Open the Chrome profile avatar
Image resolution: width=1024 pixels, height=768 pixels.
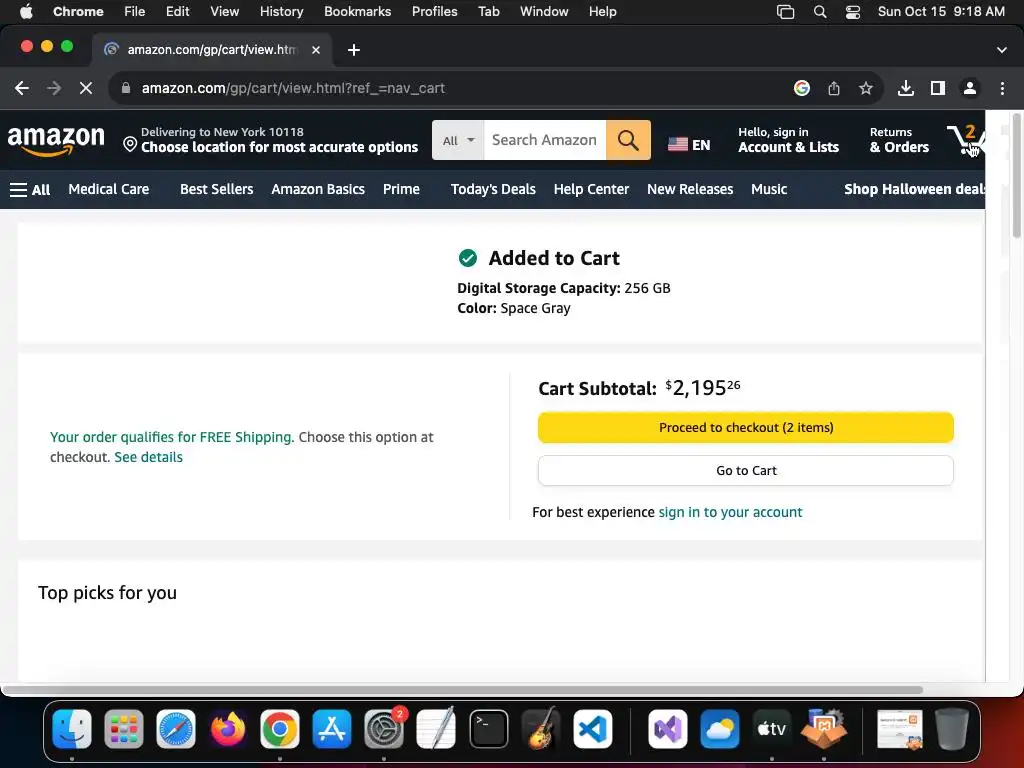pos(970,88)
